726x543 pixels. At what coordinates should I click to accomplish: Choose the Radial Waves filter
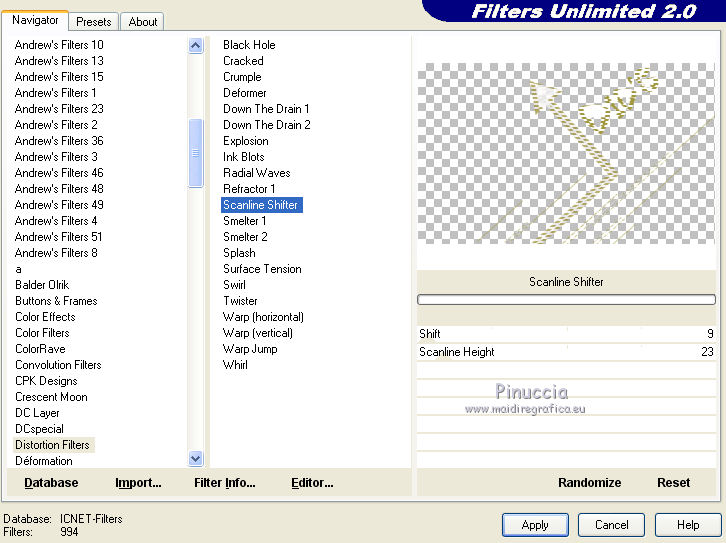click(x=257, y=173)
